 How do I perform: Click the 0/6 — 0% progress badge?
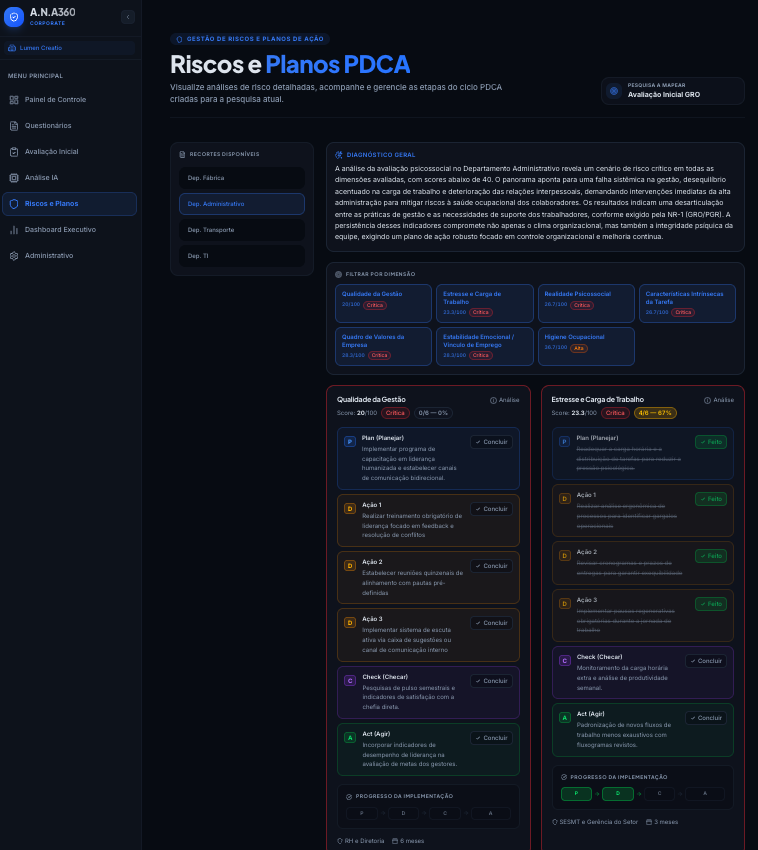(x=433, y=413)
